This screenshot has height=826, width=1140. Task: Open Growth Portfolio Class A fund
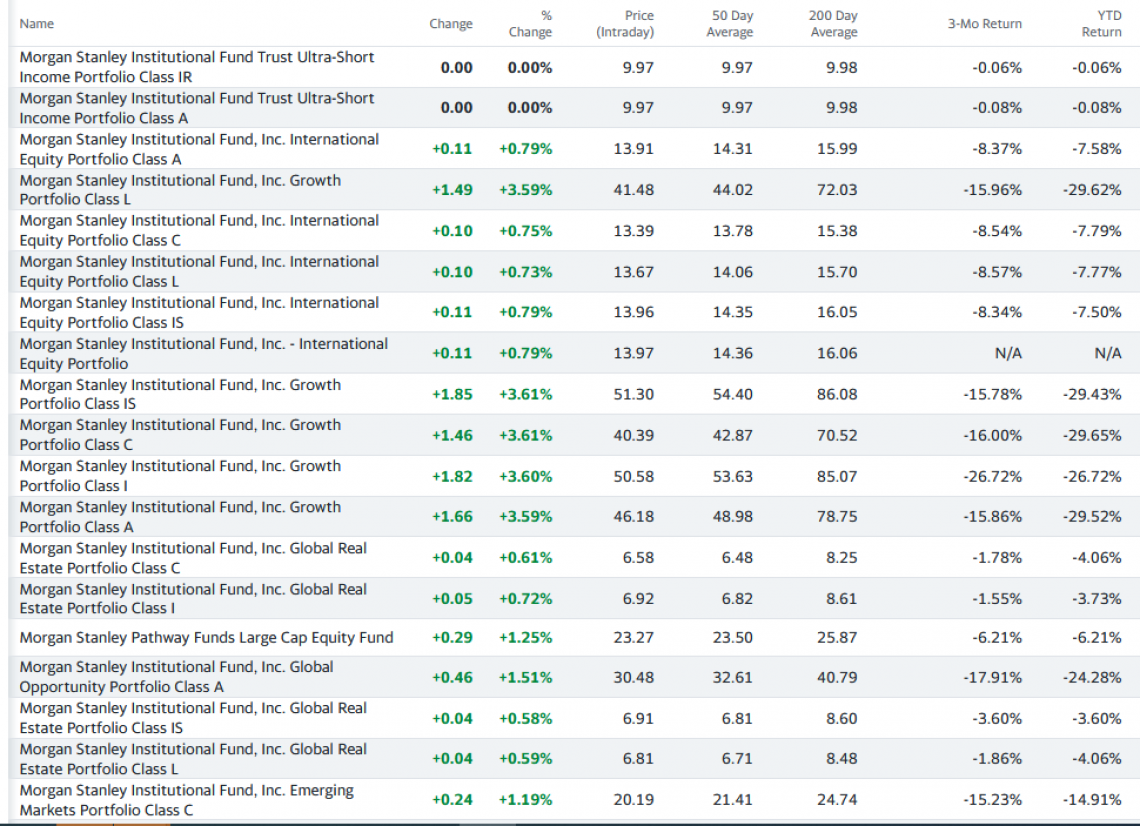tap(180, 517)
